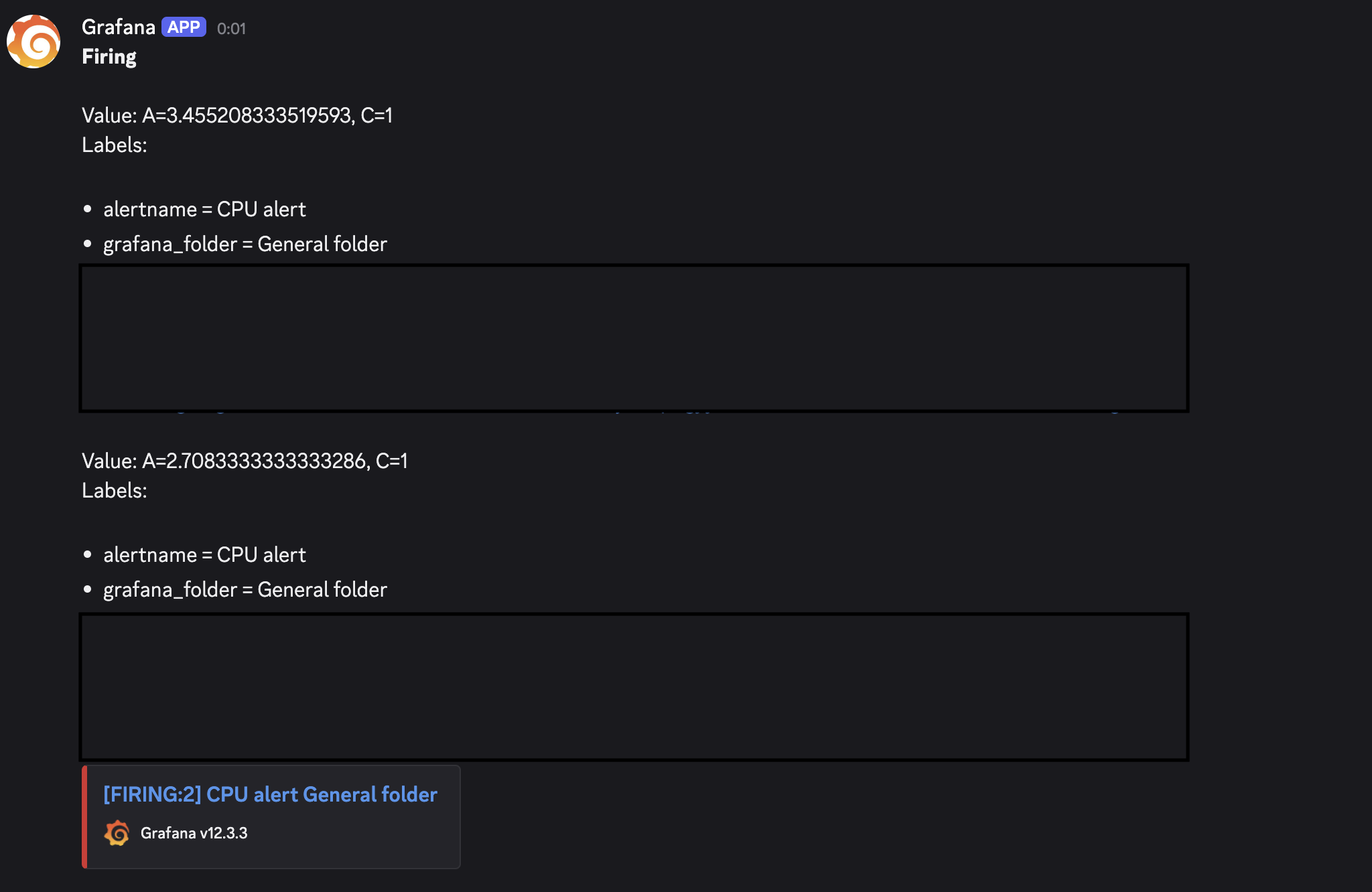The height and width of the screenshot is (892, 1372).
Task: Click the first grafana_folder = General folder bullet
Action: click(x=245, y=244)
